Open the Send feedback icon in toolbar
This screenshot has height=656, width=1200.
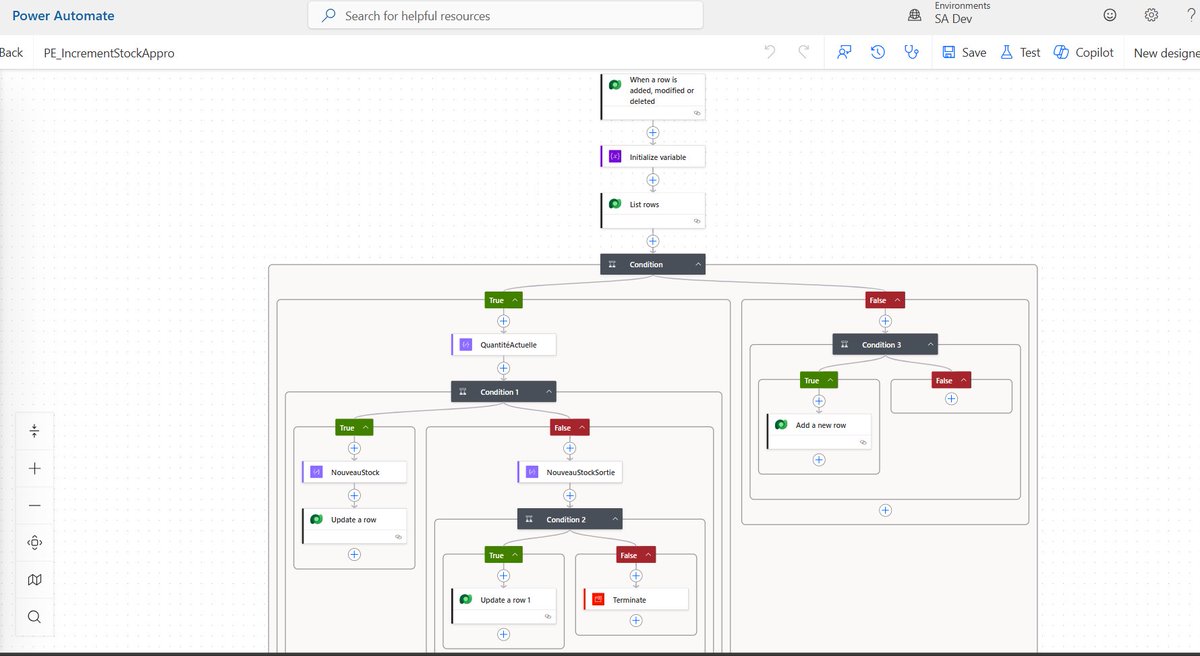click(844, 52)
